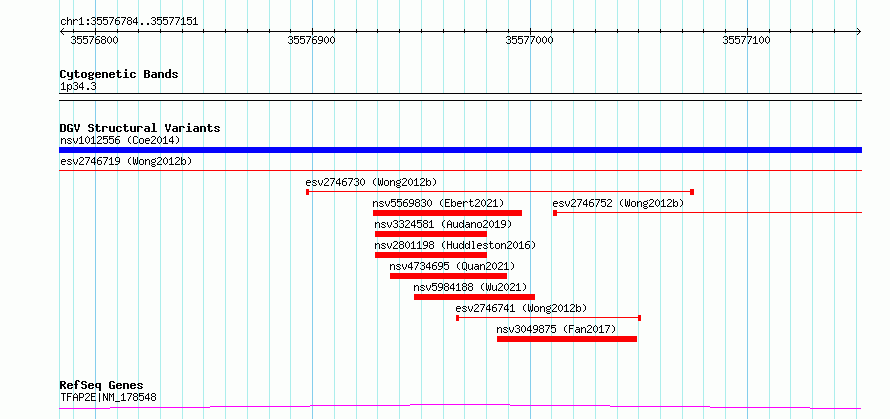Click the chr1:35576784..35577151 coordinate text
This screenshot has width=890, height=419.
(129, 22)
